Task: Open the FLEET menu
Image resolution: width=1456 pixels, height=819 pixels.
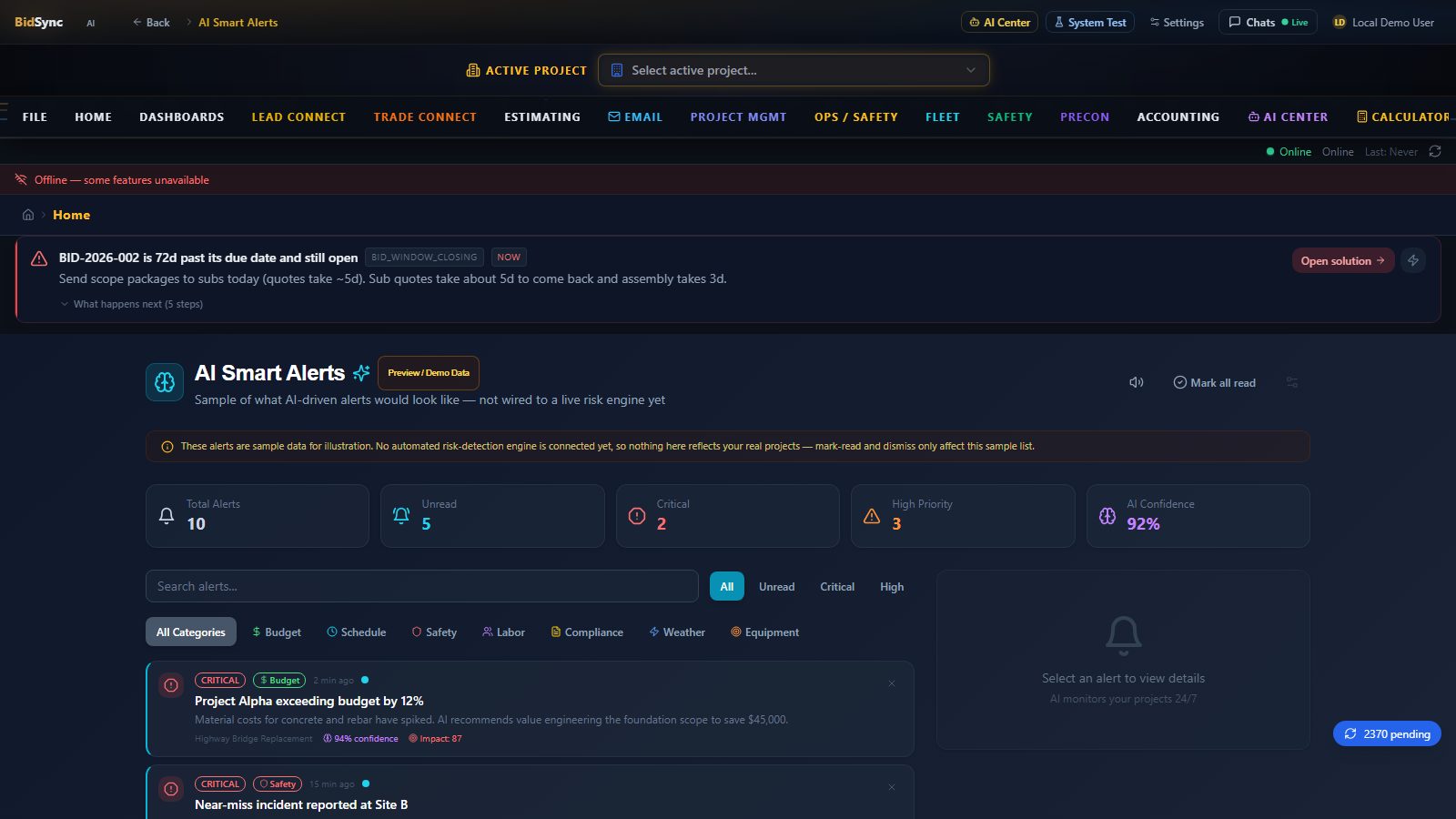Action: click(x=943, y=117)
